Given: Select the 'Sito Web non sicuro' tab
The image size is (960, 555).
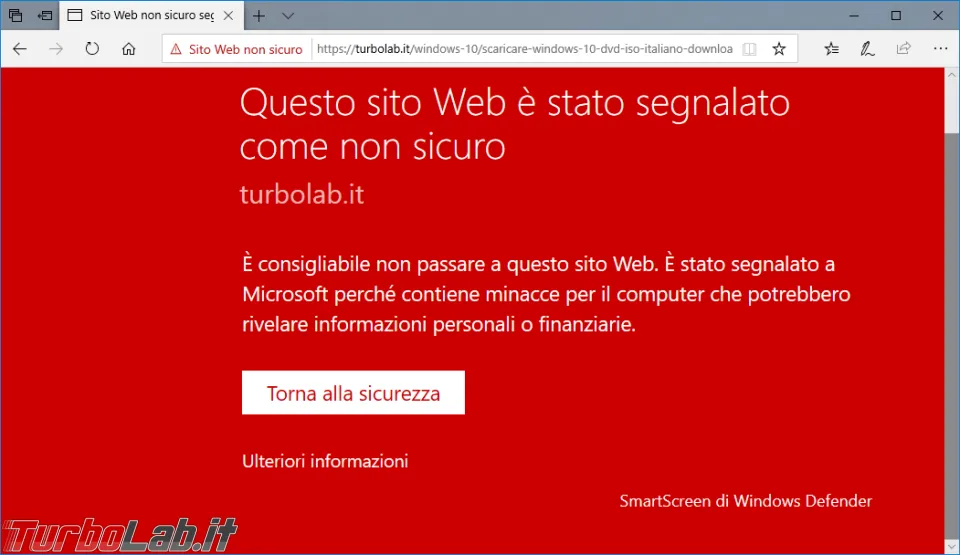Looking at the screenshot, I should 151,15.
